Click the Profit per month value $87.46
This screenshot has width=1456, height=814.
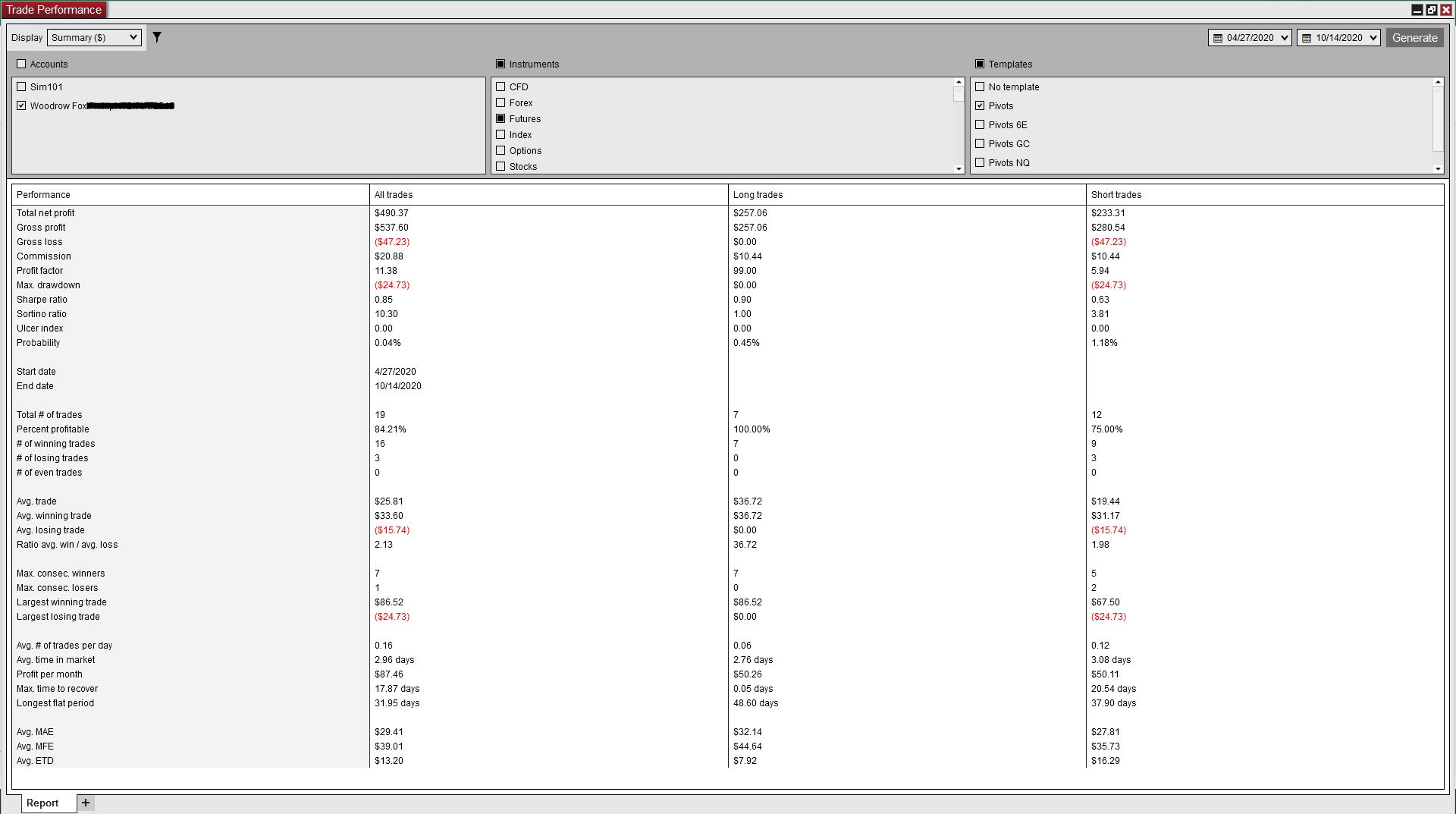pyautogui.click(x=389, y=674)
